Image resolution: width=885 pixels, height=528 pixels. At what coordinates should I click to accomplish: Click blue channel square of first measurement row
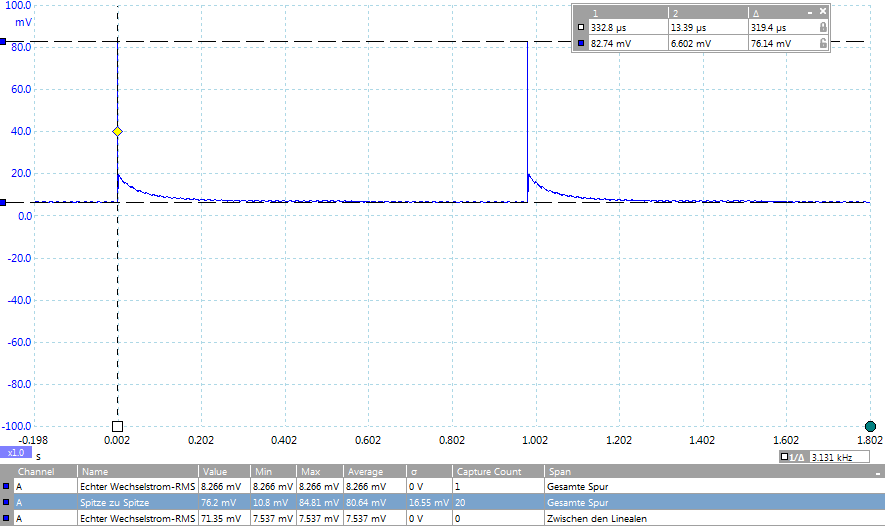[6, 486]
